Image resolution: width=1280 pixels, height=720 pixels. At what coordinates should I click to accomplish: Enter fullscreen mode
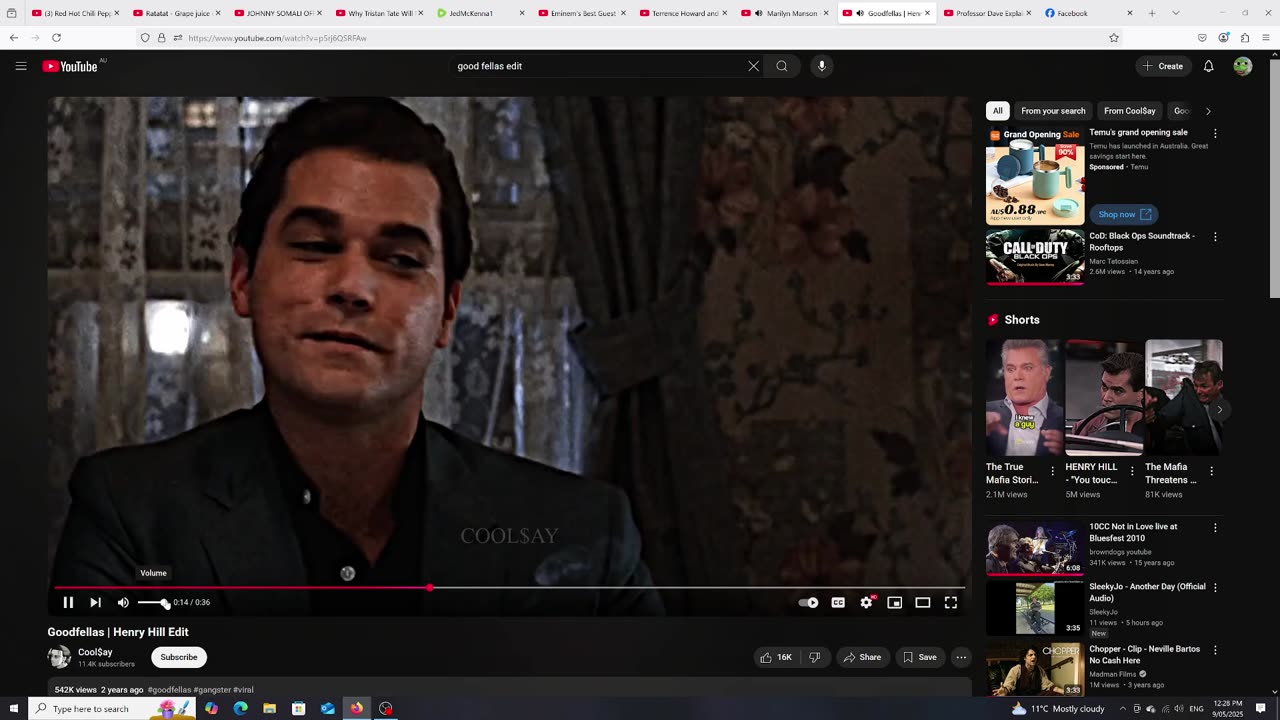pos(950,602)
